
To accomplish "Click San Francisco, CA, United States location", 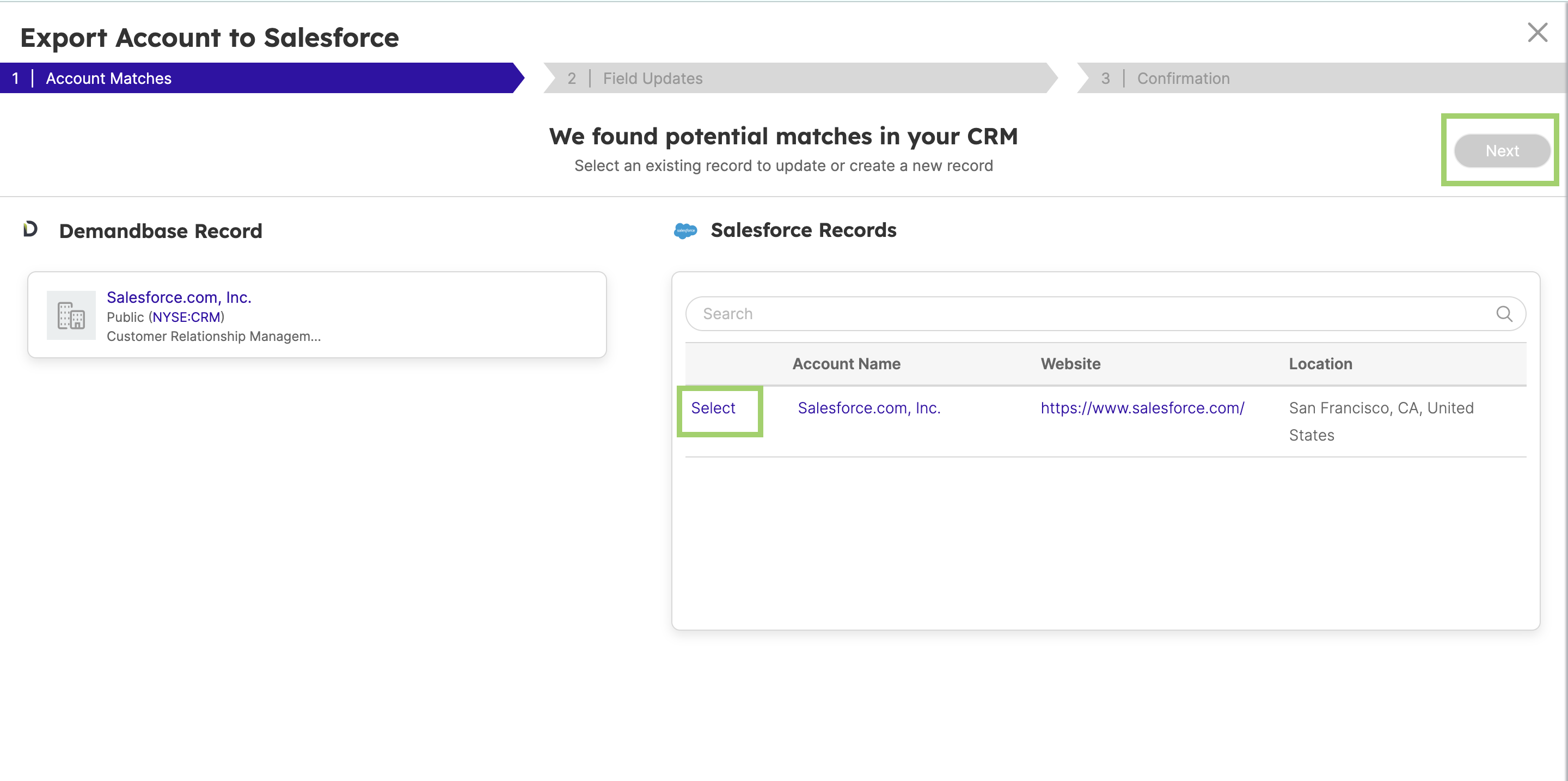I will click(x=1381, y=421).
